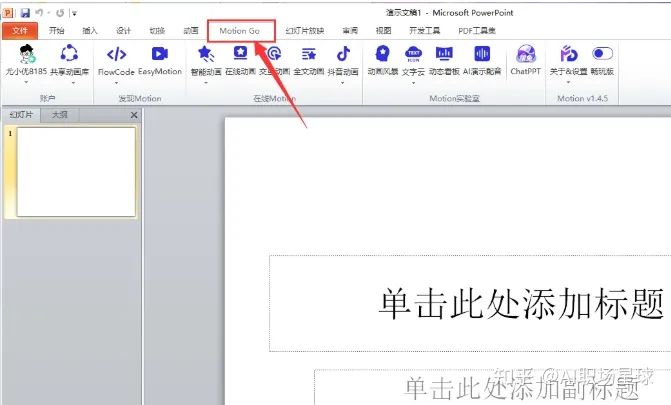Screen dimensions: 671x405
Task: Open the 文字云 text cloud tool
Action: 413,54
